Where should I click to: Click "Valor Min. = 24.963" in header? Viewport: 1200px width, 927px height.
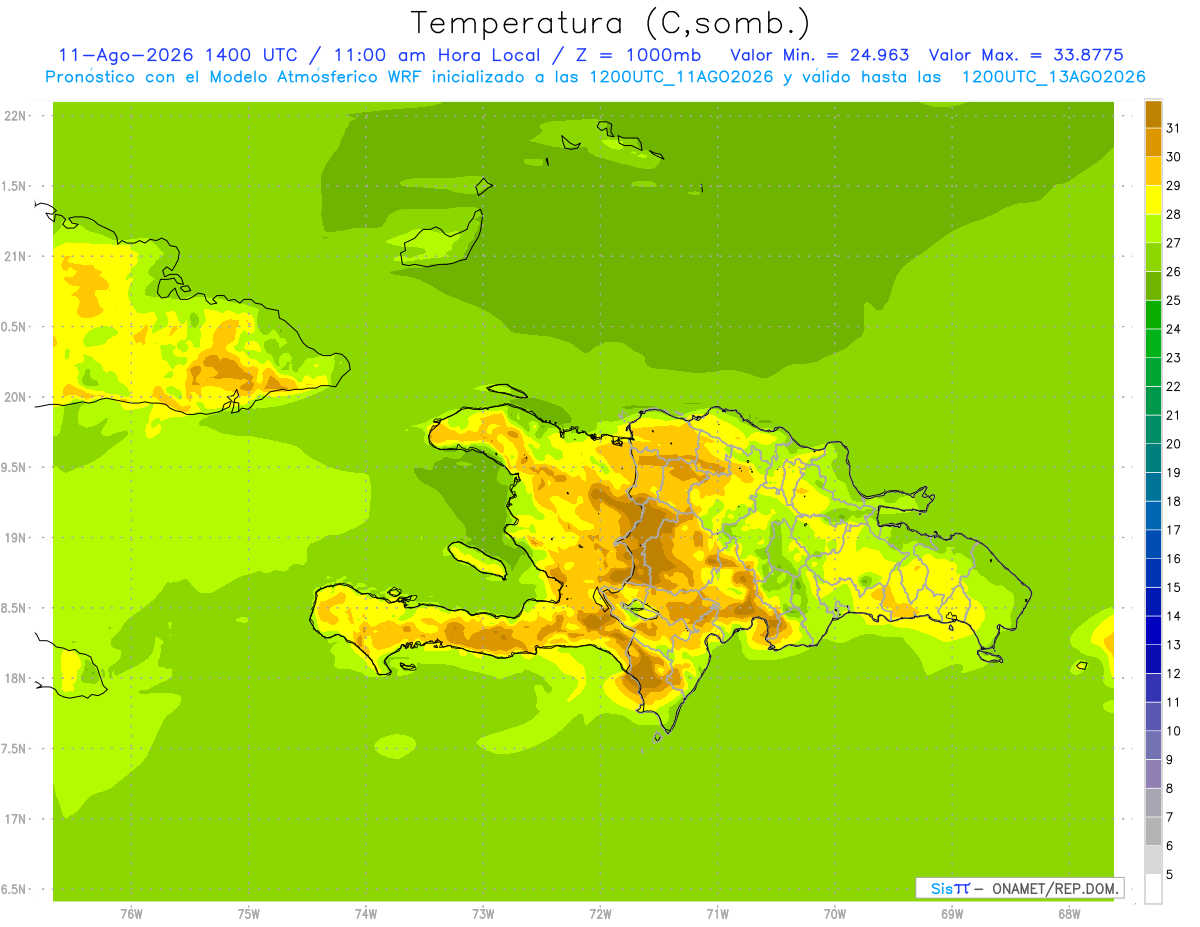820,55
